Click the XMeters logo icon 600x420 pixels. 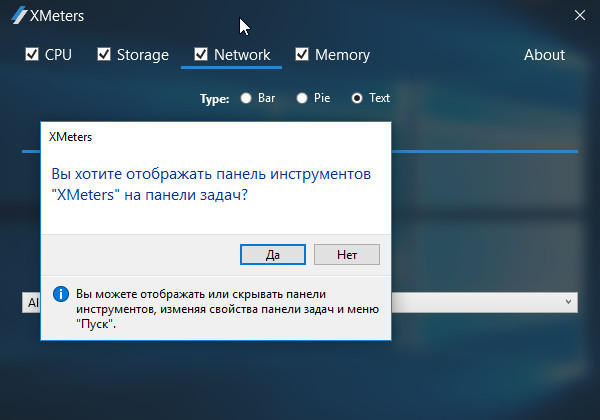19,15
